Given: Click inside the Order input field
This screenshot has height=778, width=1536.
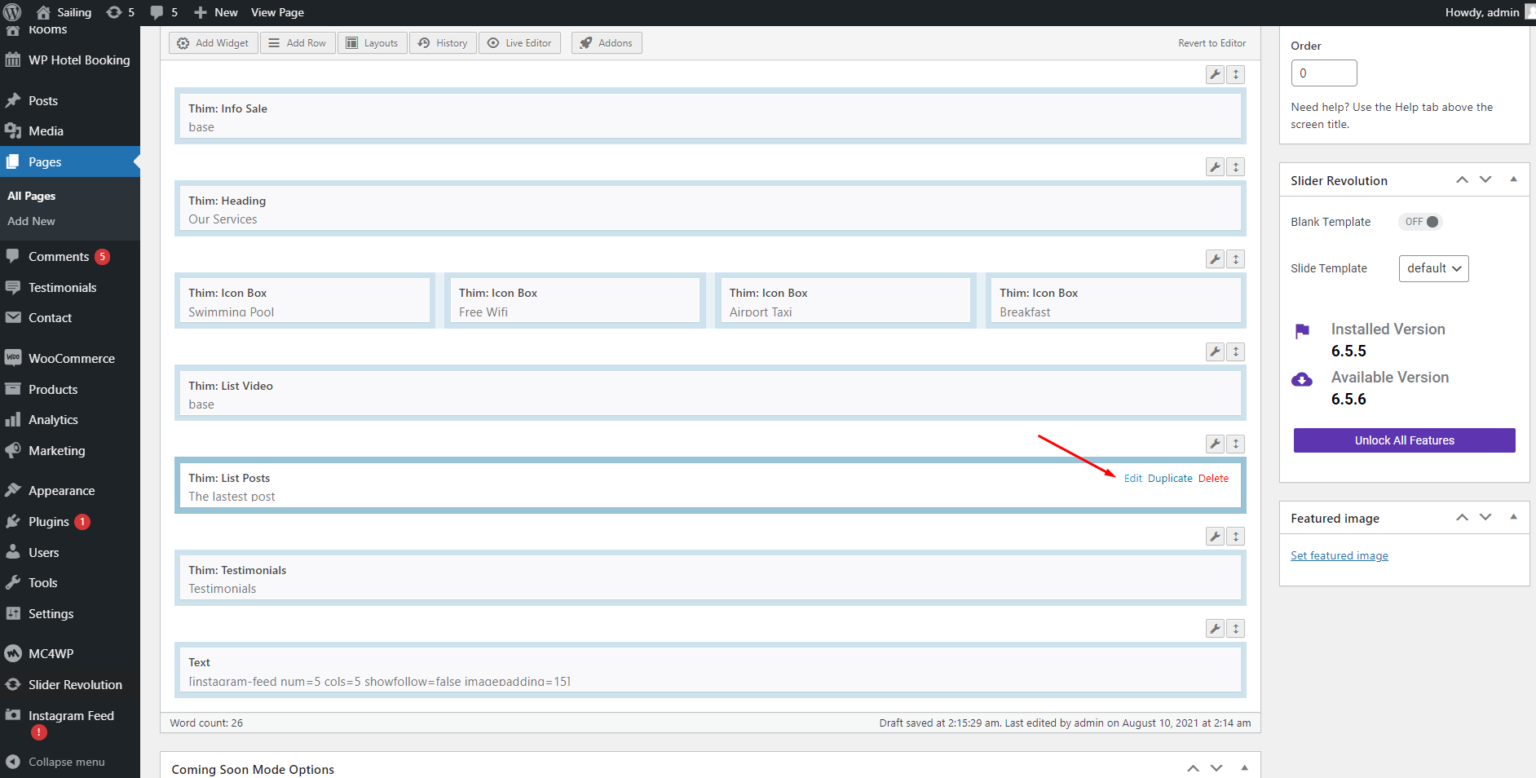Looking at the screenshot, I should [x=1323, y=72].
